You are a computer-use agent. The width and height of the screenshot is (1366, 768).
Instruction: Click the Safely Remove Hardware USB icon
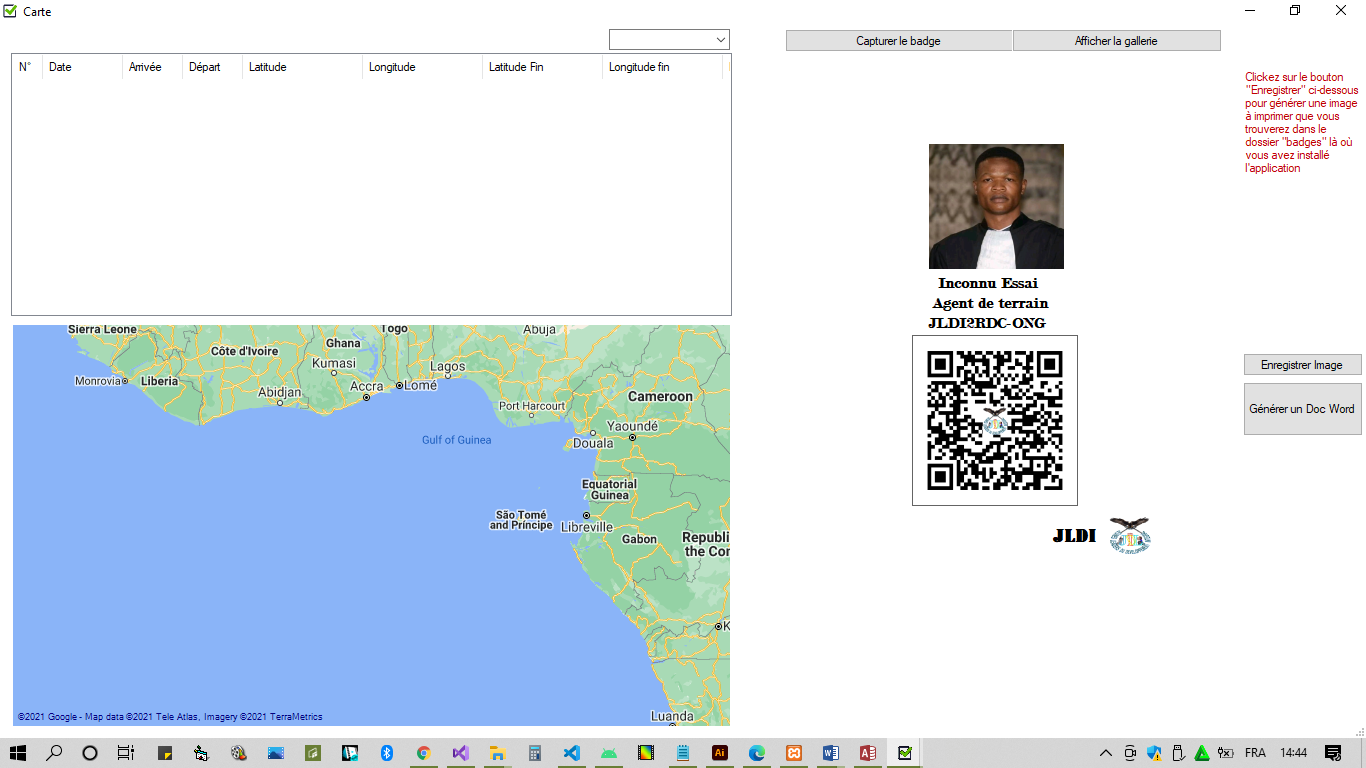(x=1178, y=753)
